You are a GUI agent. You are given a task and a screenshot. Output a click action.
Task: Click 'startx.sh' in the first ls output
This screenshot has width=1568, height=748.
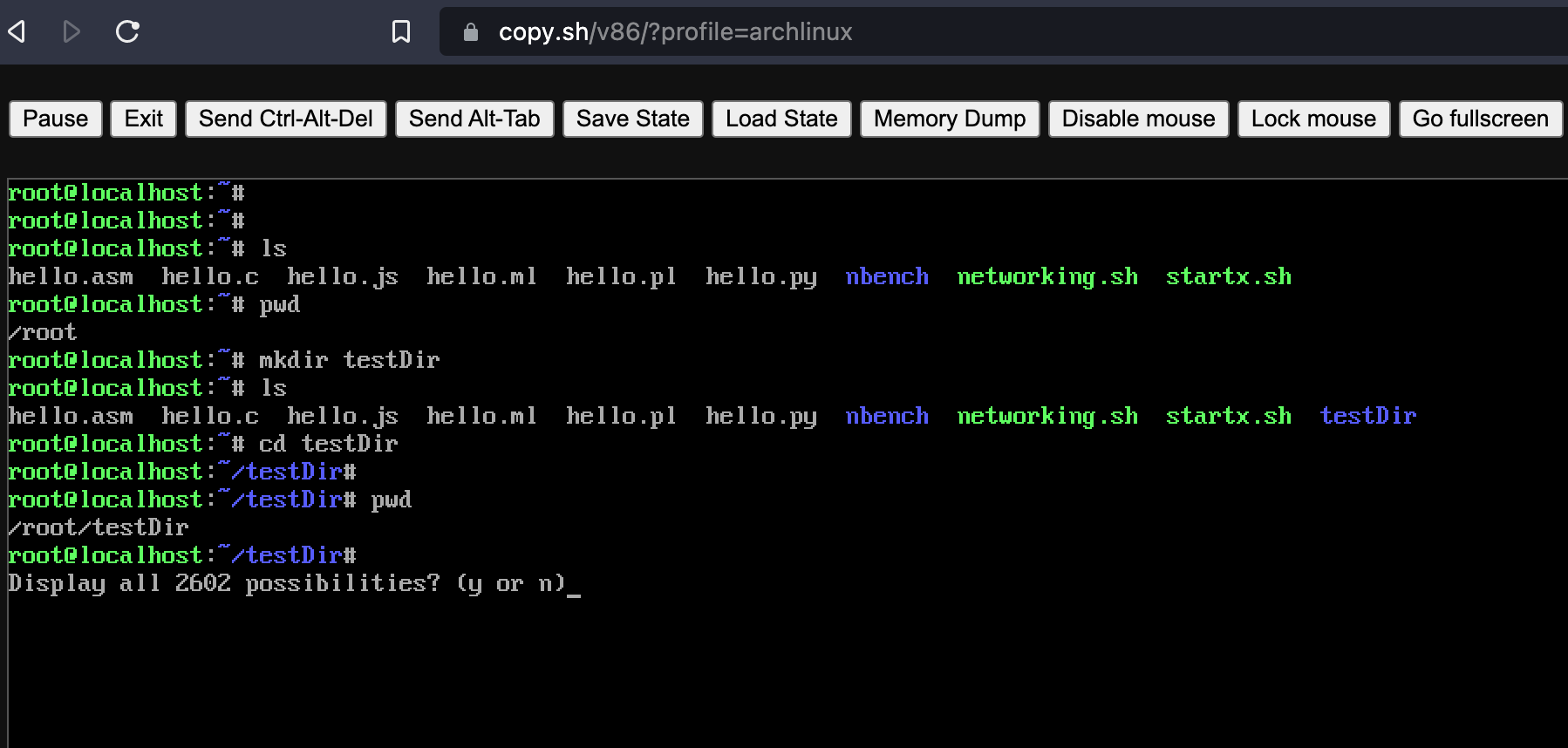point(1229,276)
